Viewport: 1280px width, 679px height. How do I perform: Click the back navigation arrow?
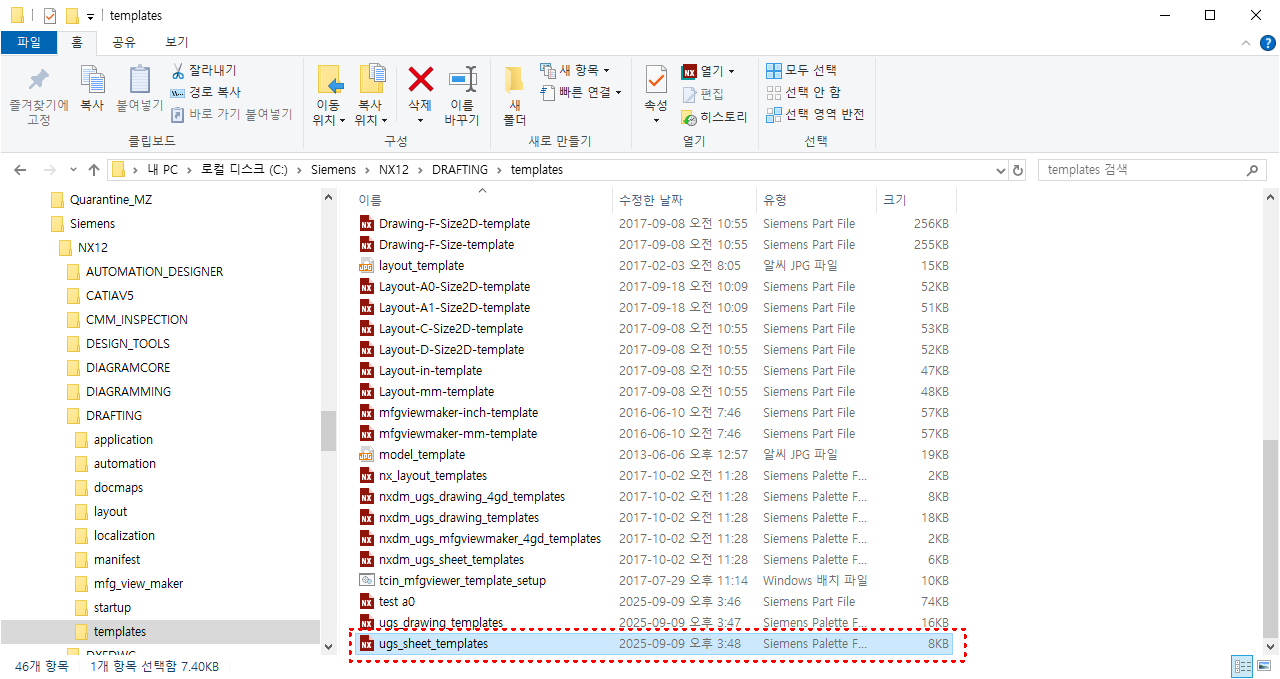[x=20, y=170]
